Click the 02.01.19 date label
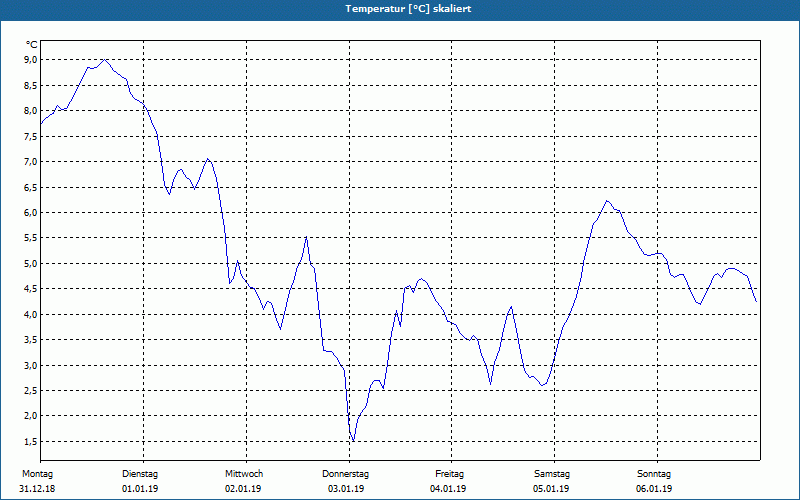Image resolution: width=800 pixels, height=500 pixels. click(243, 489)
